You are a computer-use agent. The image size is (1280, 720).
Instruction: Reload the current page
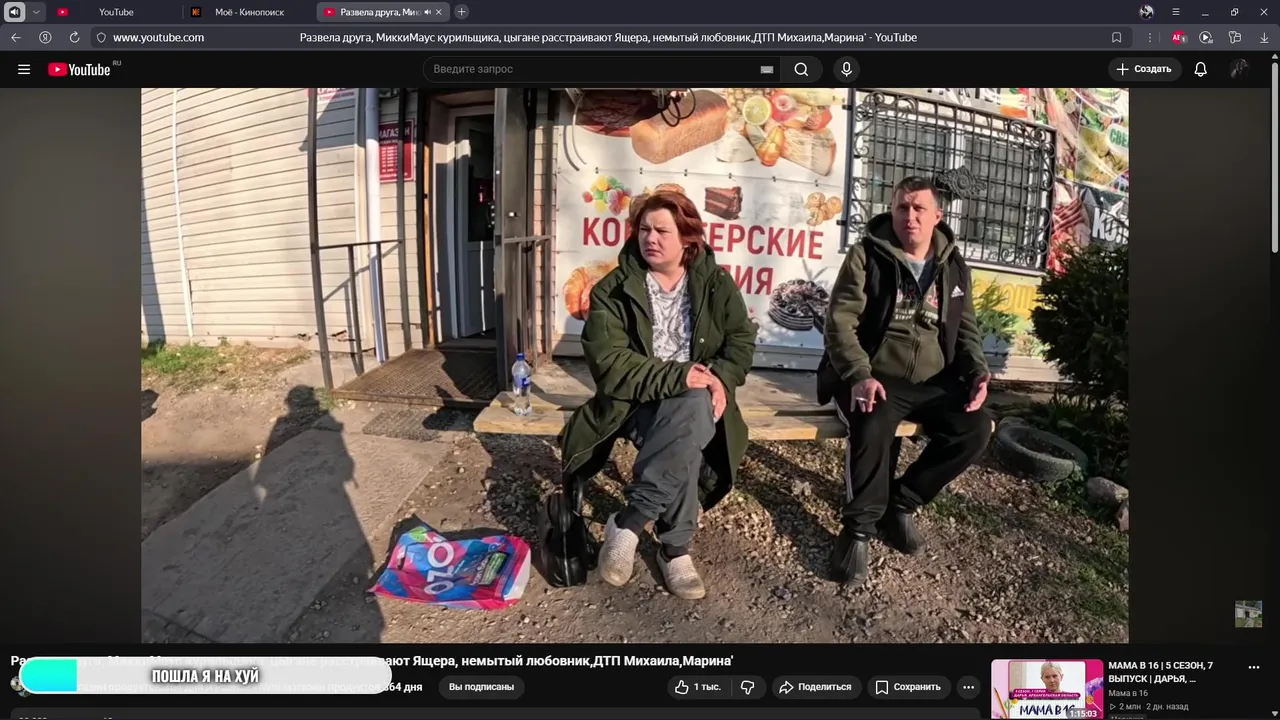pyautogui.click(x=74, y=37)
